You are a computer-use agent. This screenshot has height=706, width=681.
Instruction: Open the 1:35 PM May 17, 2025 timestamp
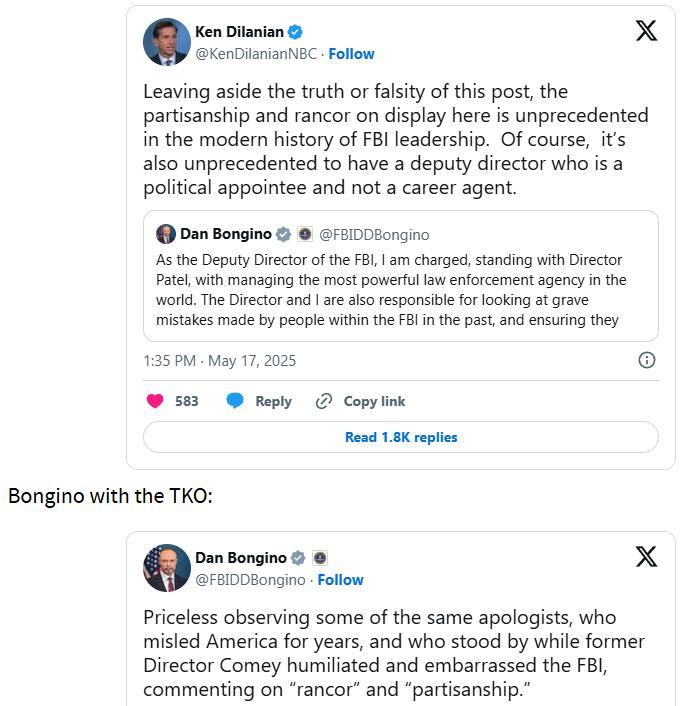click(x=219, y=361)
